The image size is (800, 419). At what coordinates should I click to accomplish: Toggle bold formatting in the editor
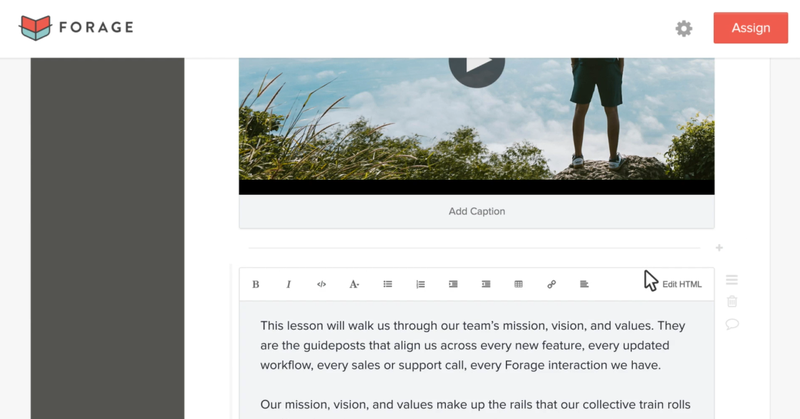[x=256, y=284]
